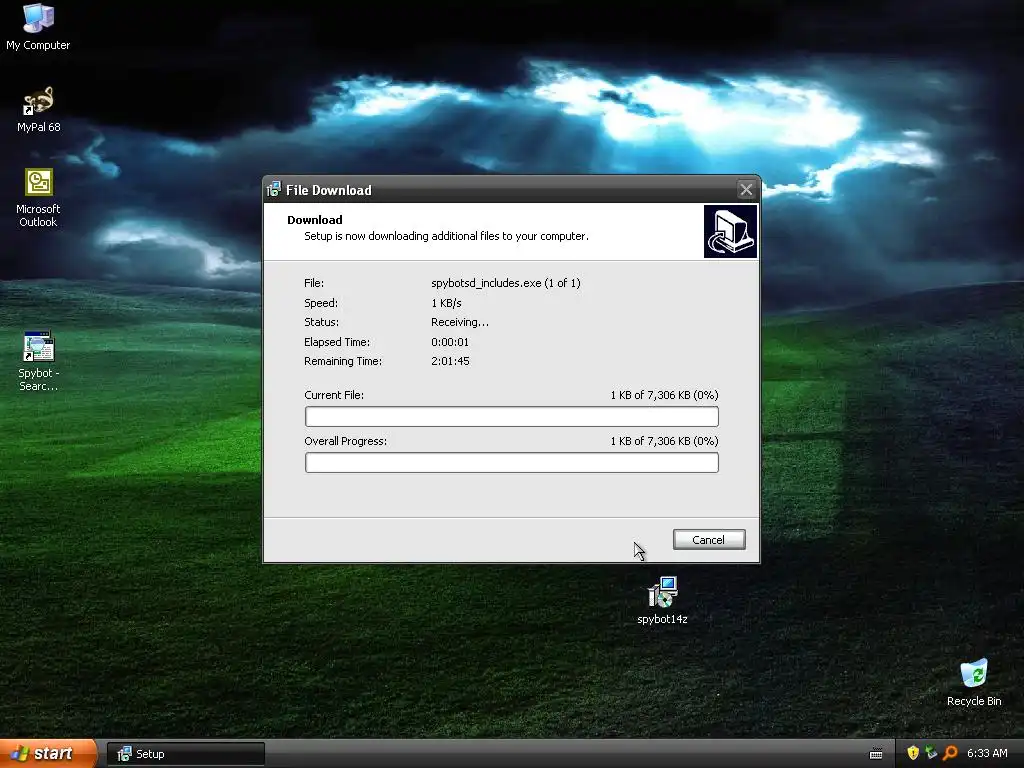Viewport: 1024px width, 768px height.
Task: Click the green safely remove hardware tray icon
Action: coord(931,754)
